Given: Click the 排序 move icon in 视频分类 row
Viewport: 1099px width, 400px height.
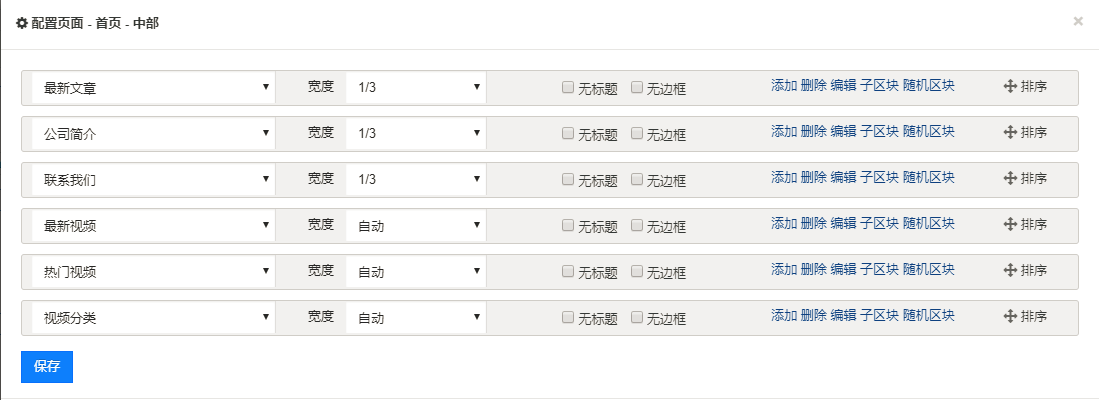Looking at the screenshot, I should click(1010, 316).
